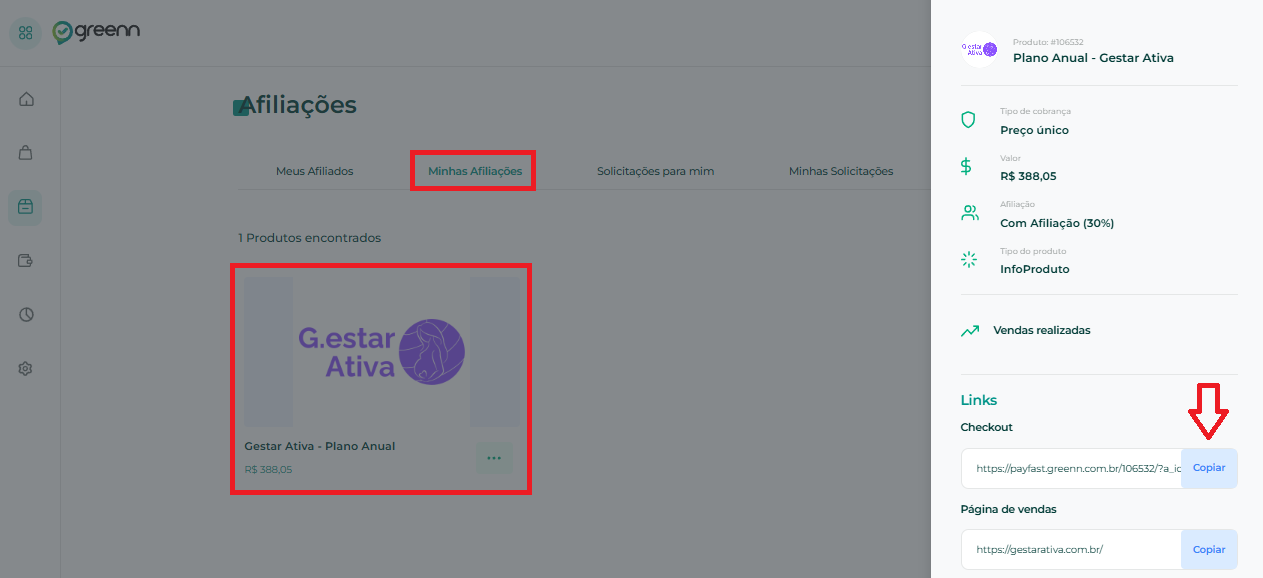The image size is (1263, 578).
Task: Click the 'Links' section heading
Action: point(979,400)
